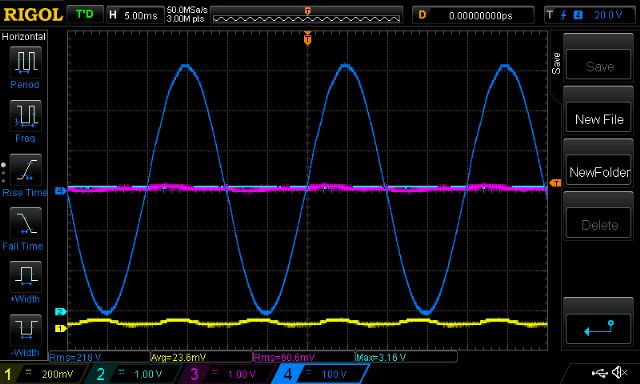Image resolution: width=640 pixels, height=384 pixels.
Task: Toggle the muted speaker sound icon
Action: pyautogui.click(x=620, y=372)
